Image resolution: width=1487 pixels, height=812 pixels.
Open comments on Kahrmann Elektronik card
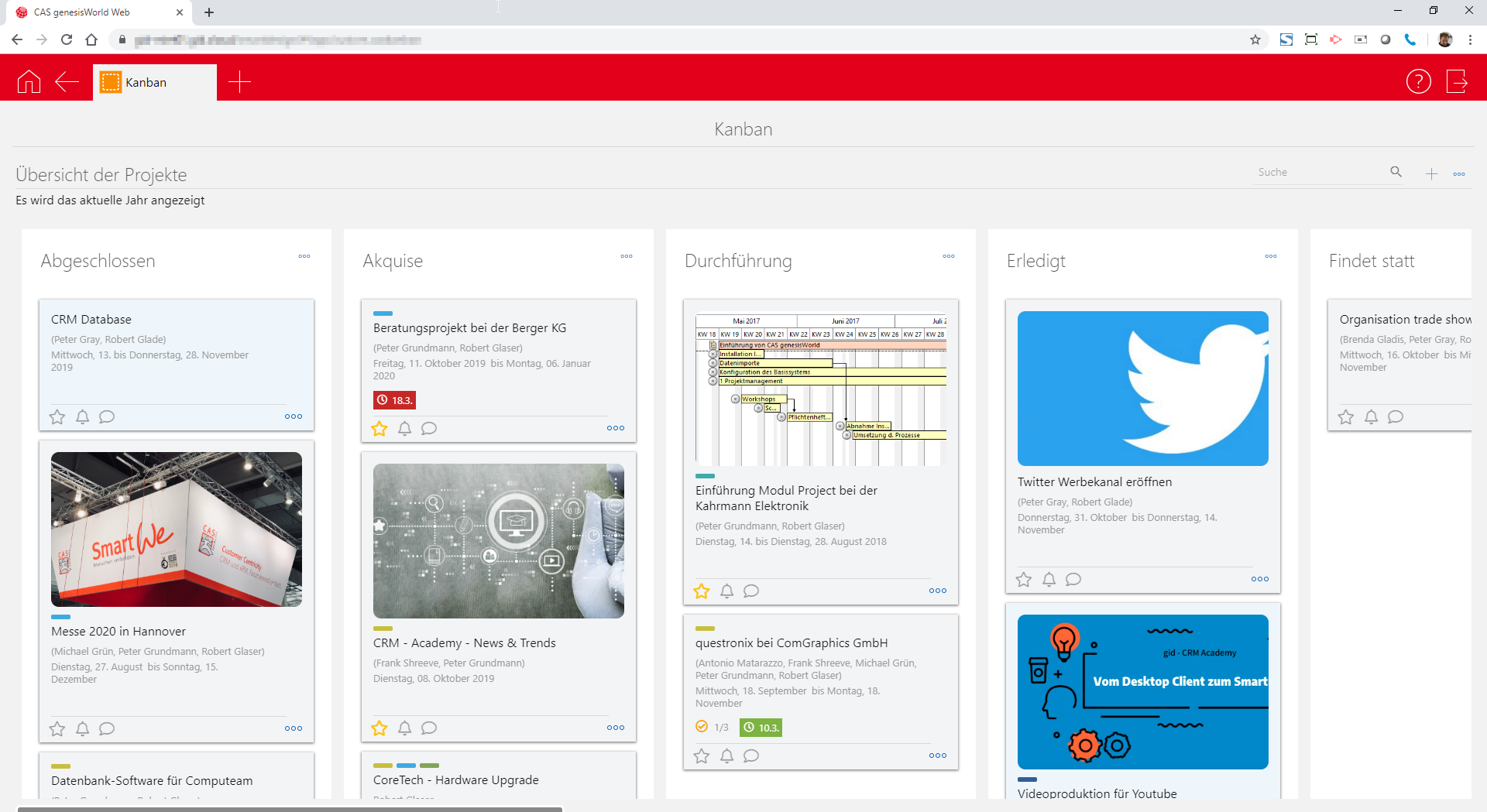click(751, 591)
